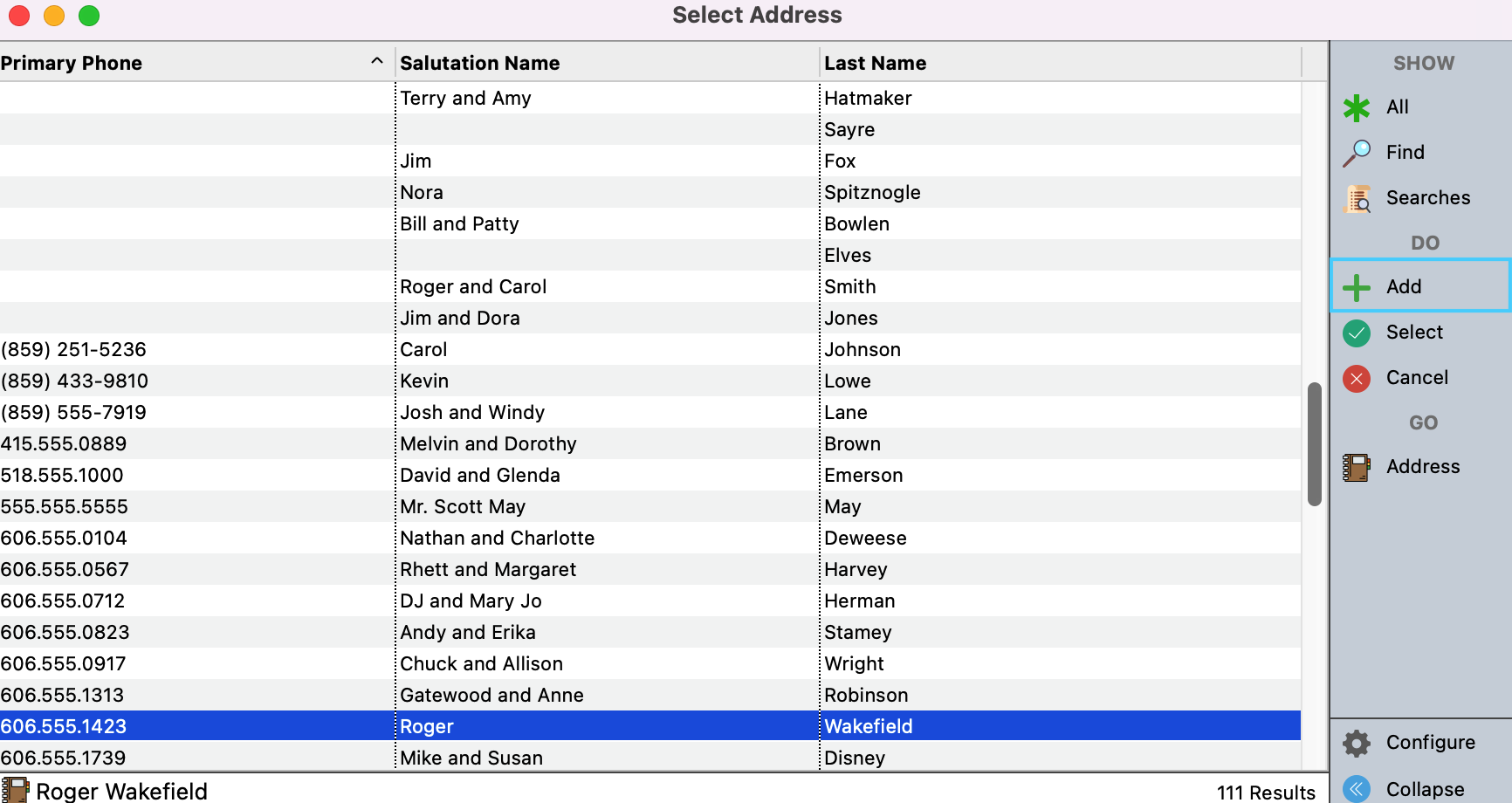Sort by Salutation Name column header
The image size is (1512, 803).
479,63
